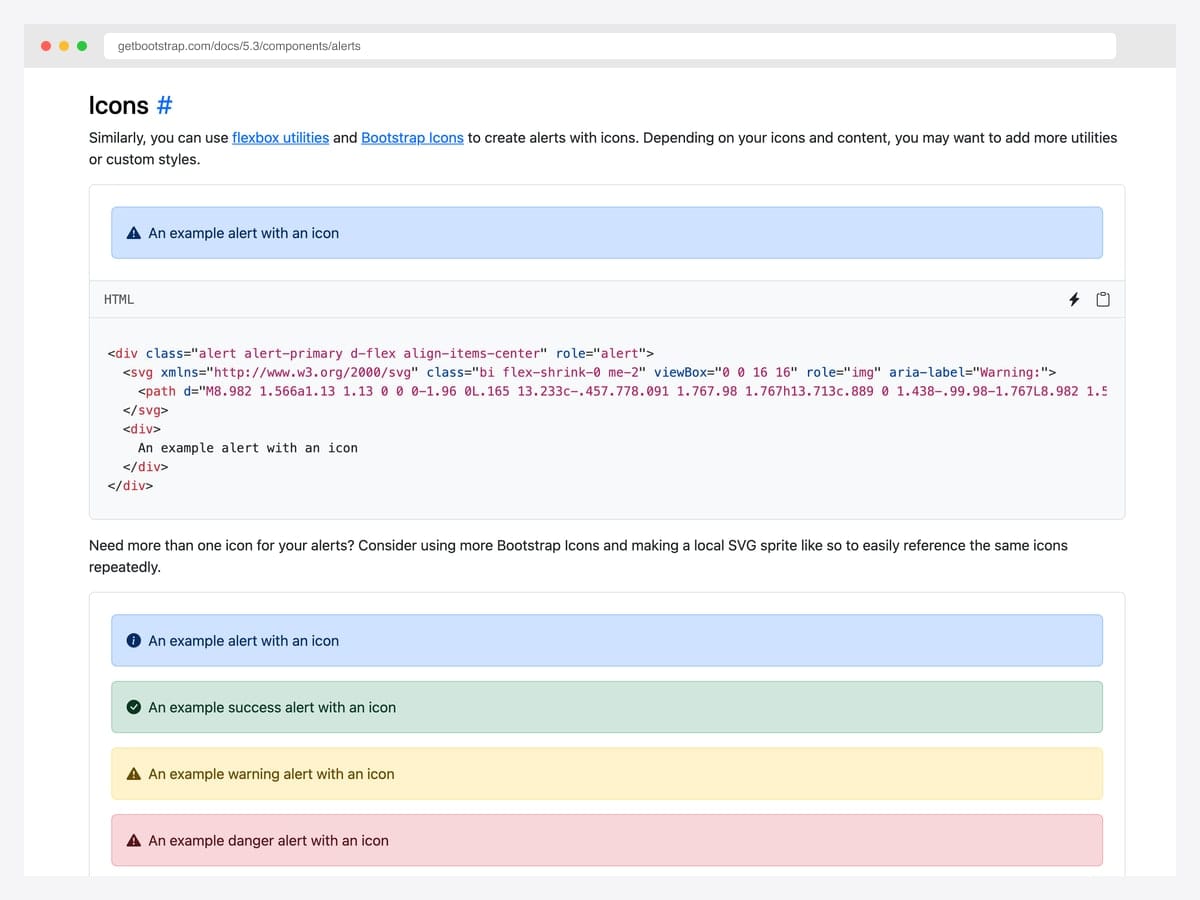Open the Bootstrap Icons link
1200x900 pixels.
click(412, 138)
